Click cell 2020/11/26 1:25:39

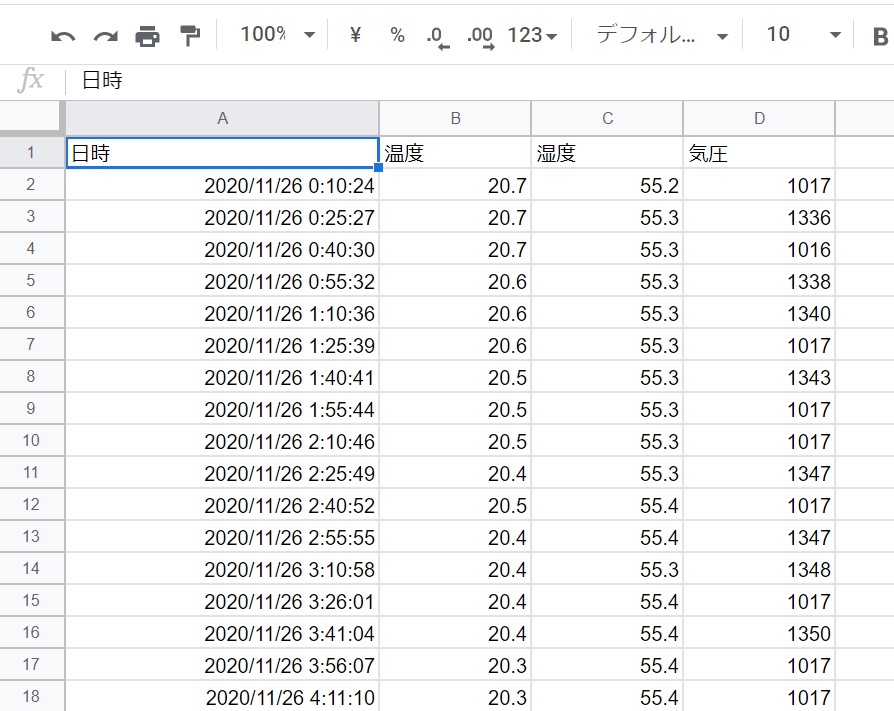(222, 345)
